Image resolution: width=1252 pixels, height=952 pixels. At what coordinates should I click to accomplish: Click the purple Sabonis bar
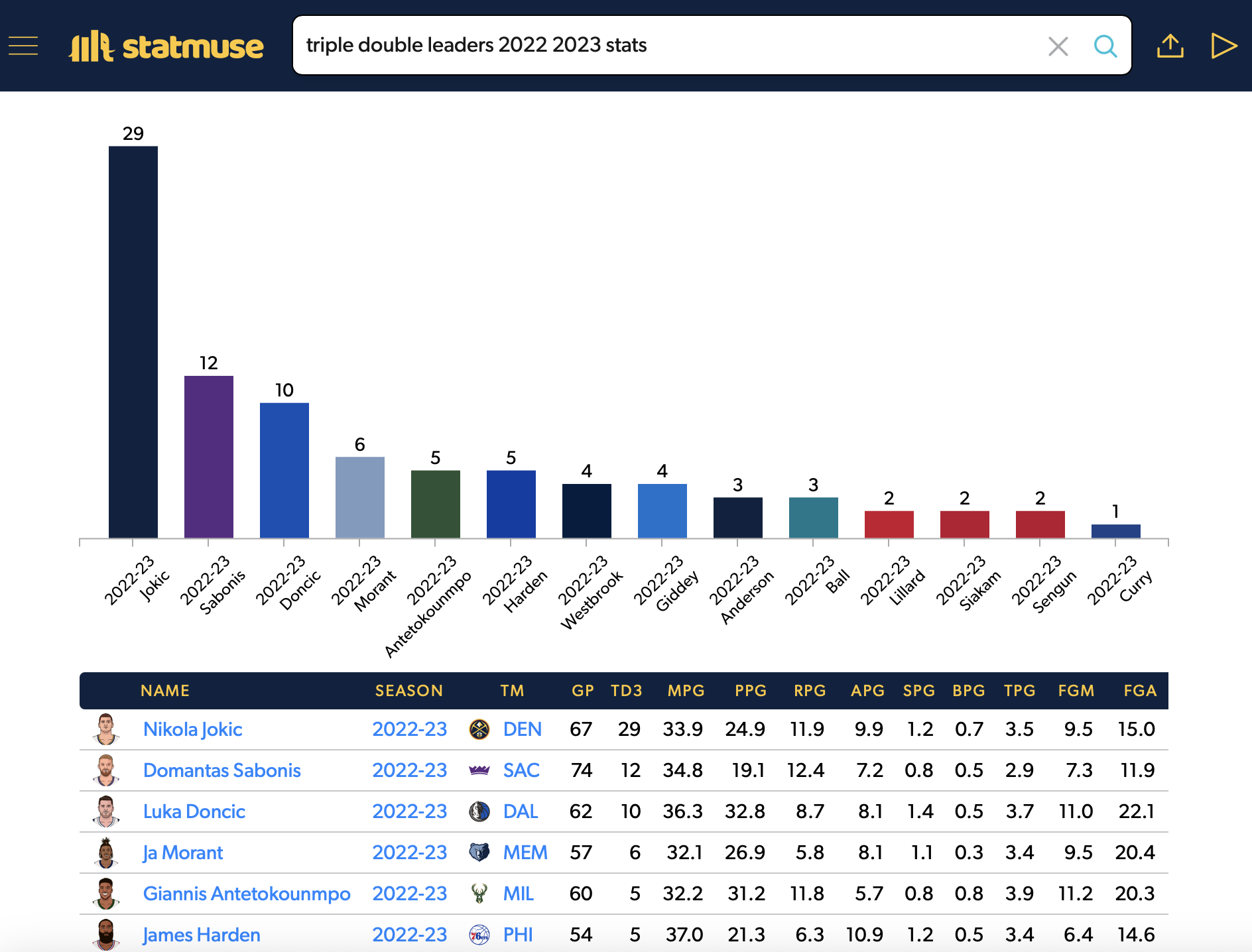click(x=209, y=457)
